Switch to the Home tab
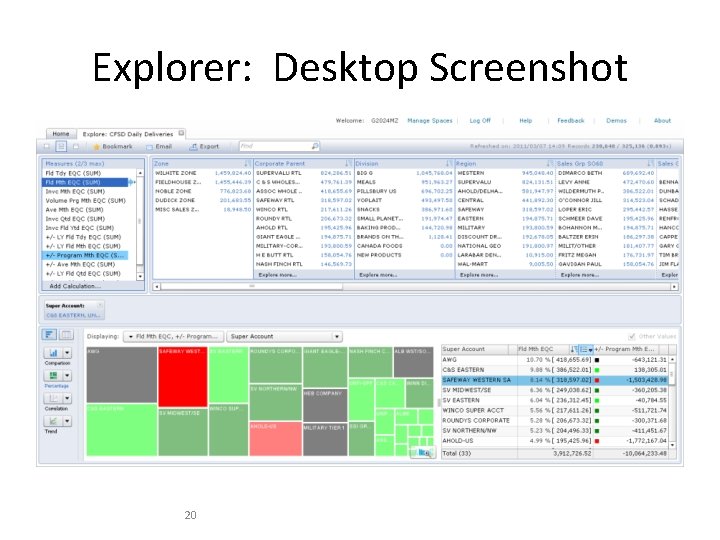Image resolution: width=720 pixels, height=540 pixels. [x=61, y=134]
